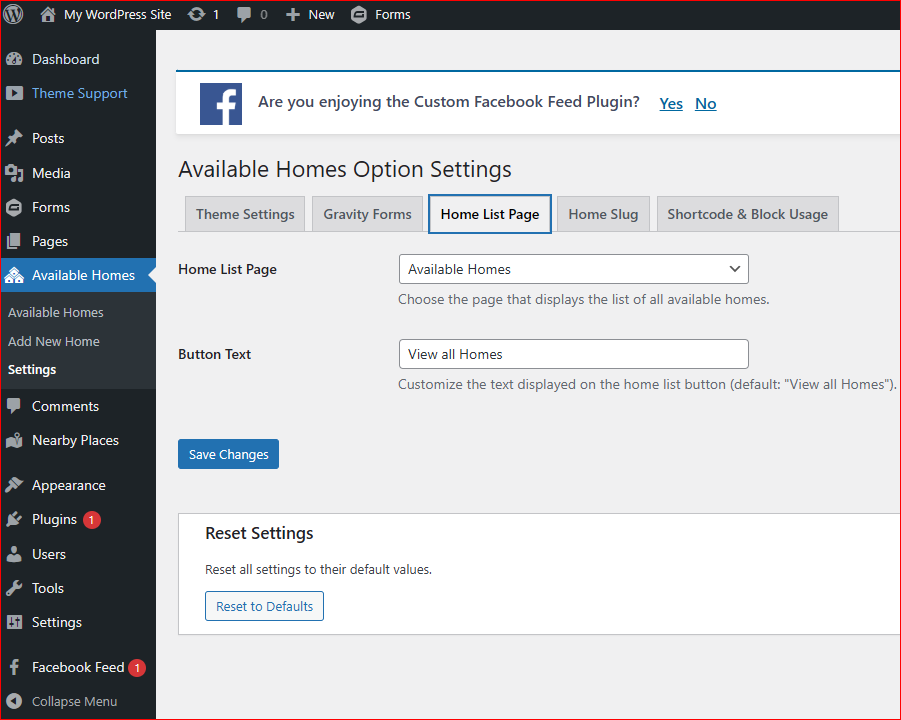Click the Theme Support play icon
The width and height of the screenshot is (901, 720).
14,93
